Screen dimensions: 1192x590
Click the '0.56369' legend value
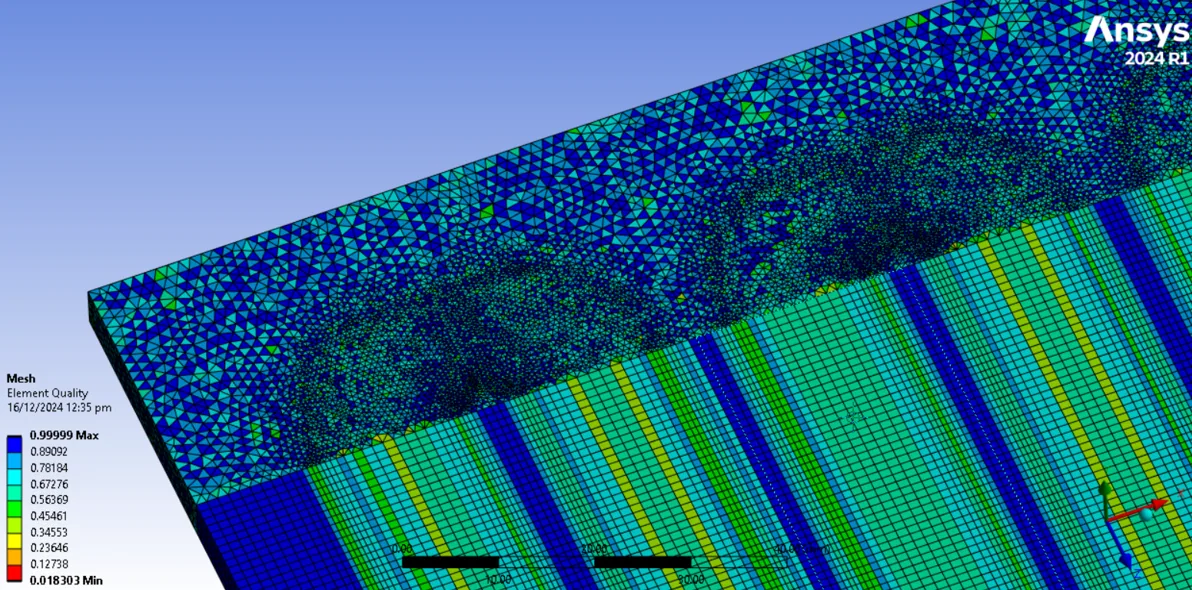(50, 500)
